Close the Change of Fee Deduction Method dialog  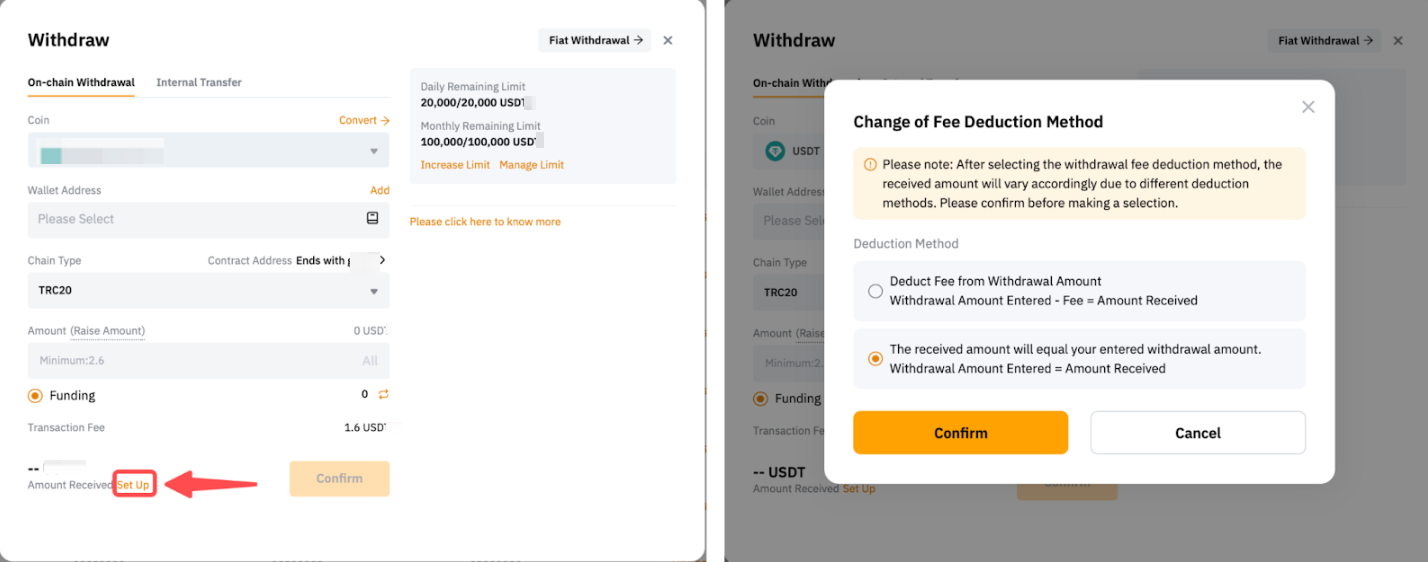(x=1308, y=107)
